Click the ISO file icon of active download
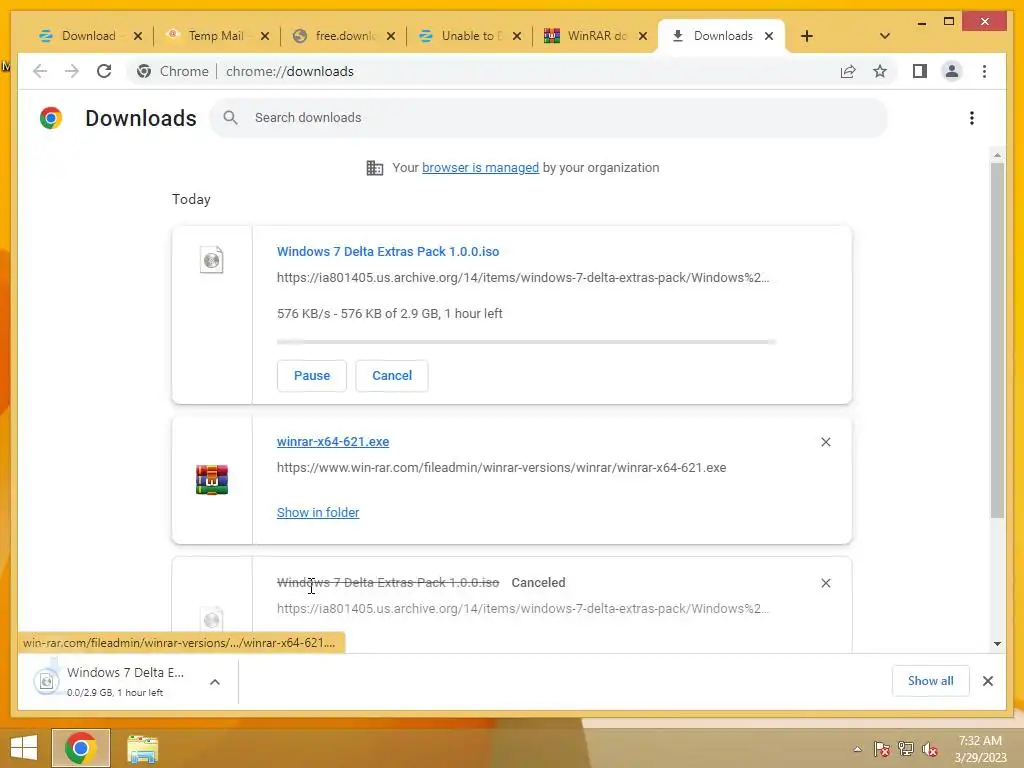The height and width of the screenshot is (768, 1024). coord(212,260)
